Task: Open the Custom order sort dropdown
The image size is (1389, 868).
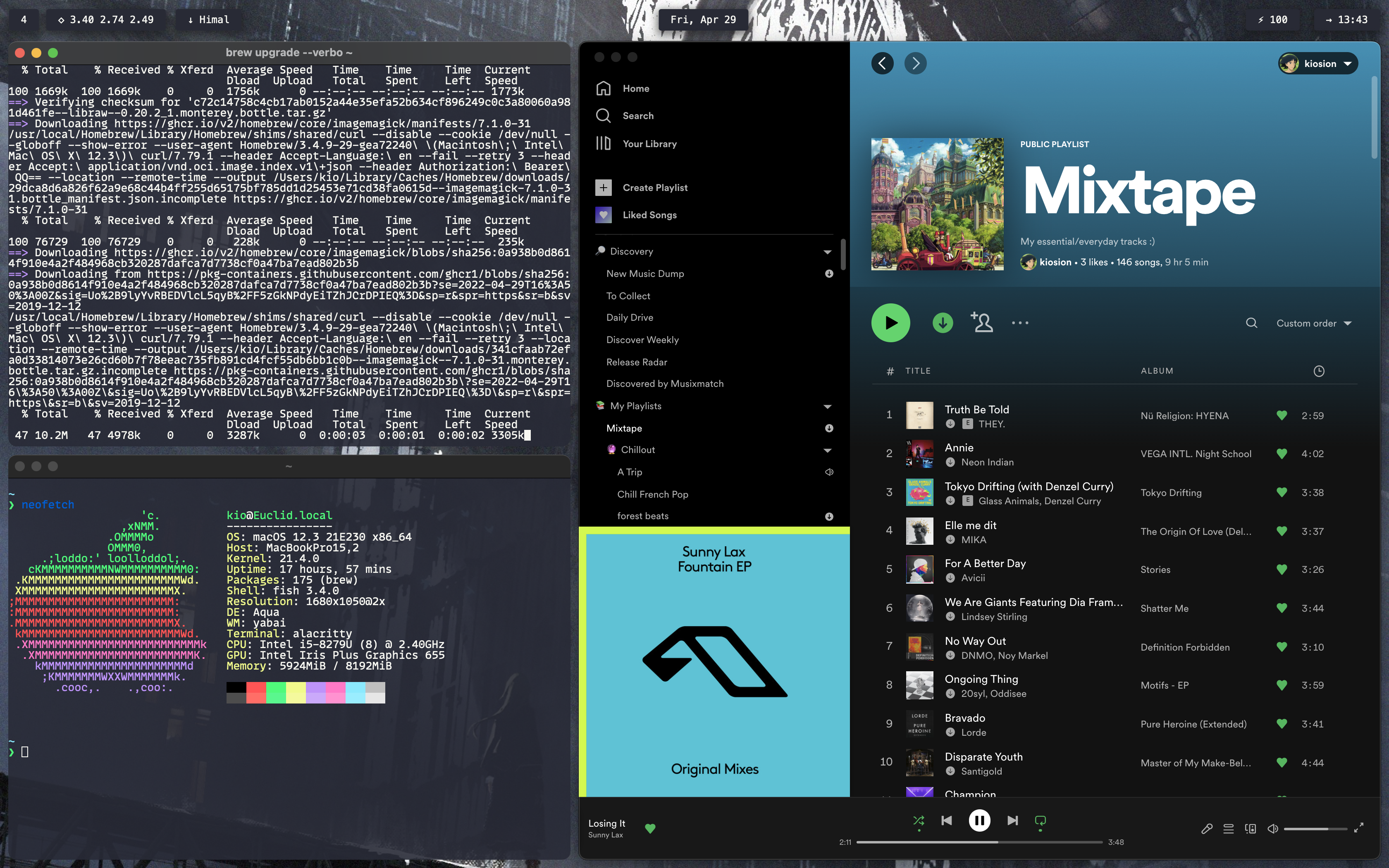Action: pos(1313,323)
